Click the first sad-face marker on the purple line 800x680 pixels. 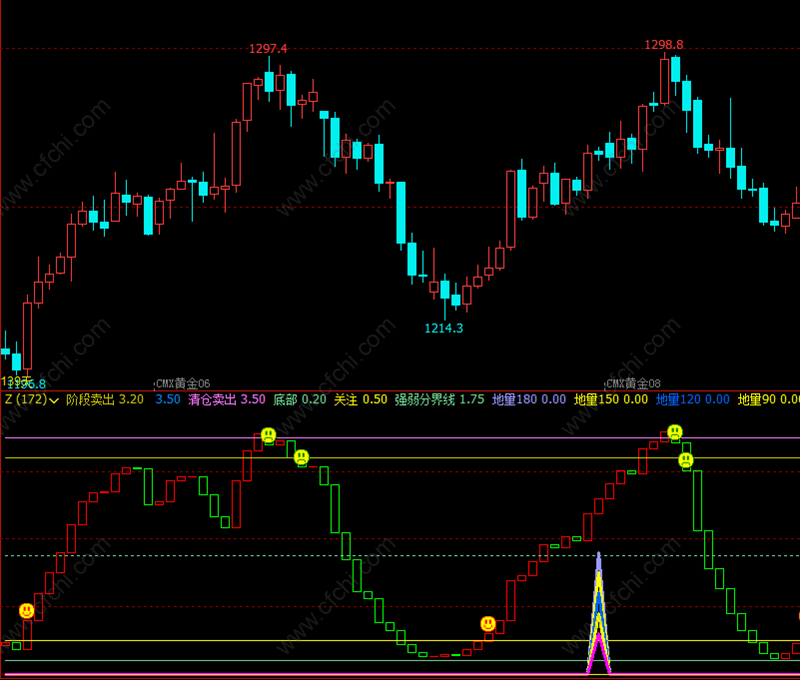268,435
